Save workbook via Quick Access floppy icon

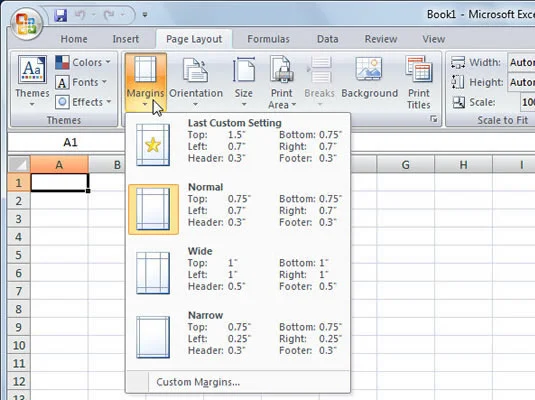click(x=61, y=15)
